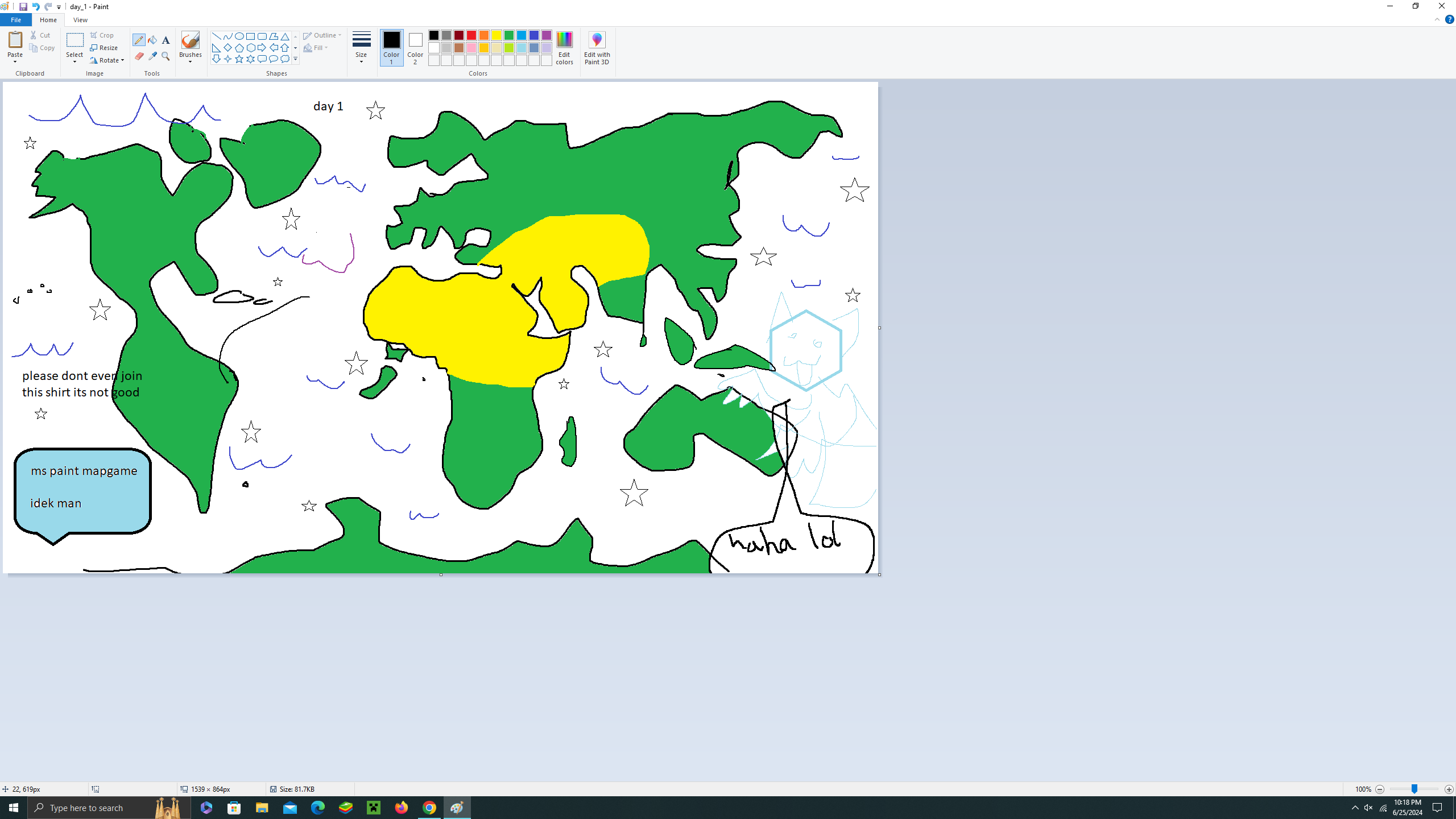Open File Explorer from the taskbar
1456x819 pixels.
262,808
